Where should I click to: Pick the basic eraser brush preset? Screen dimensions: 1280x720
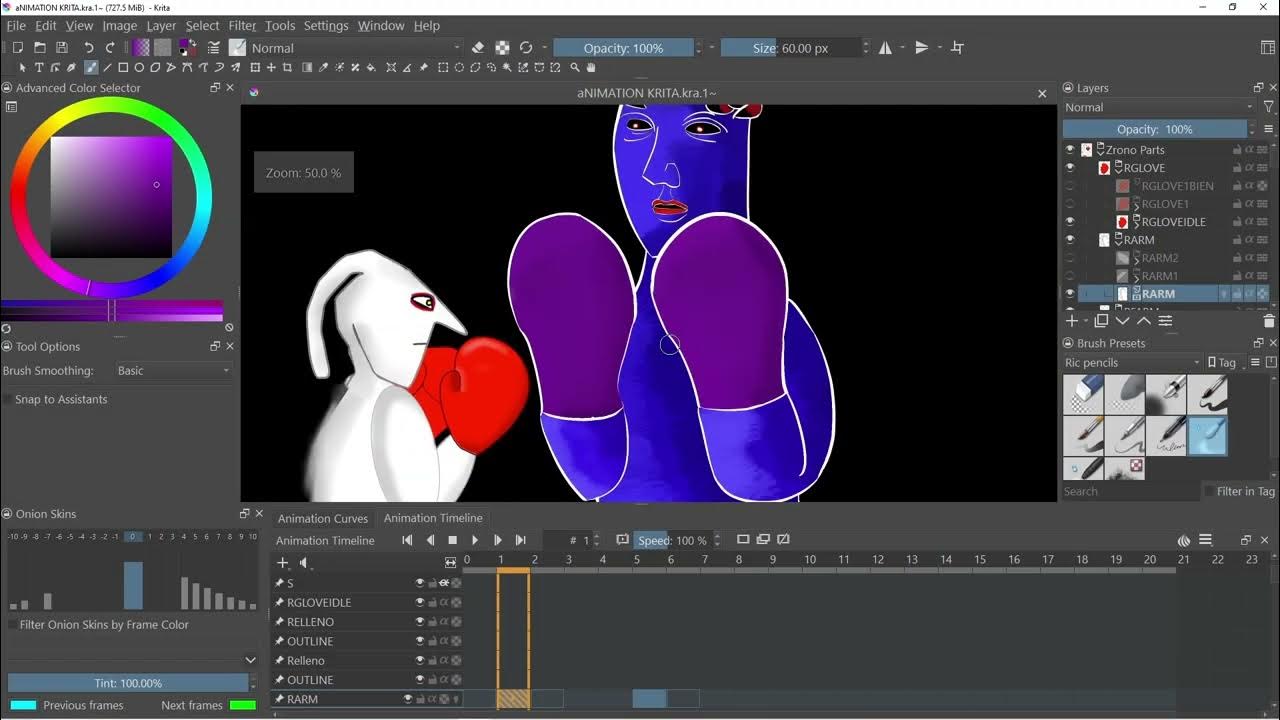coord(1083,395)
